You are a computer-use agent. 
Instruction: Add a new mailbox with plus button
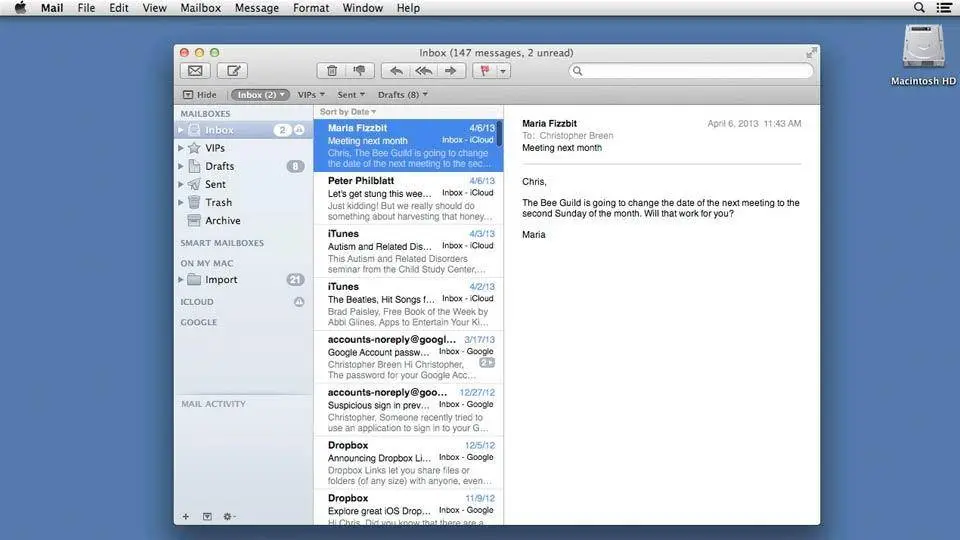(x=186, y=517)
